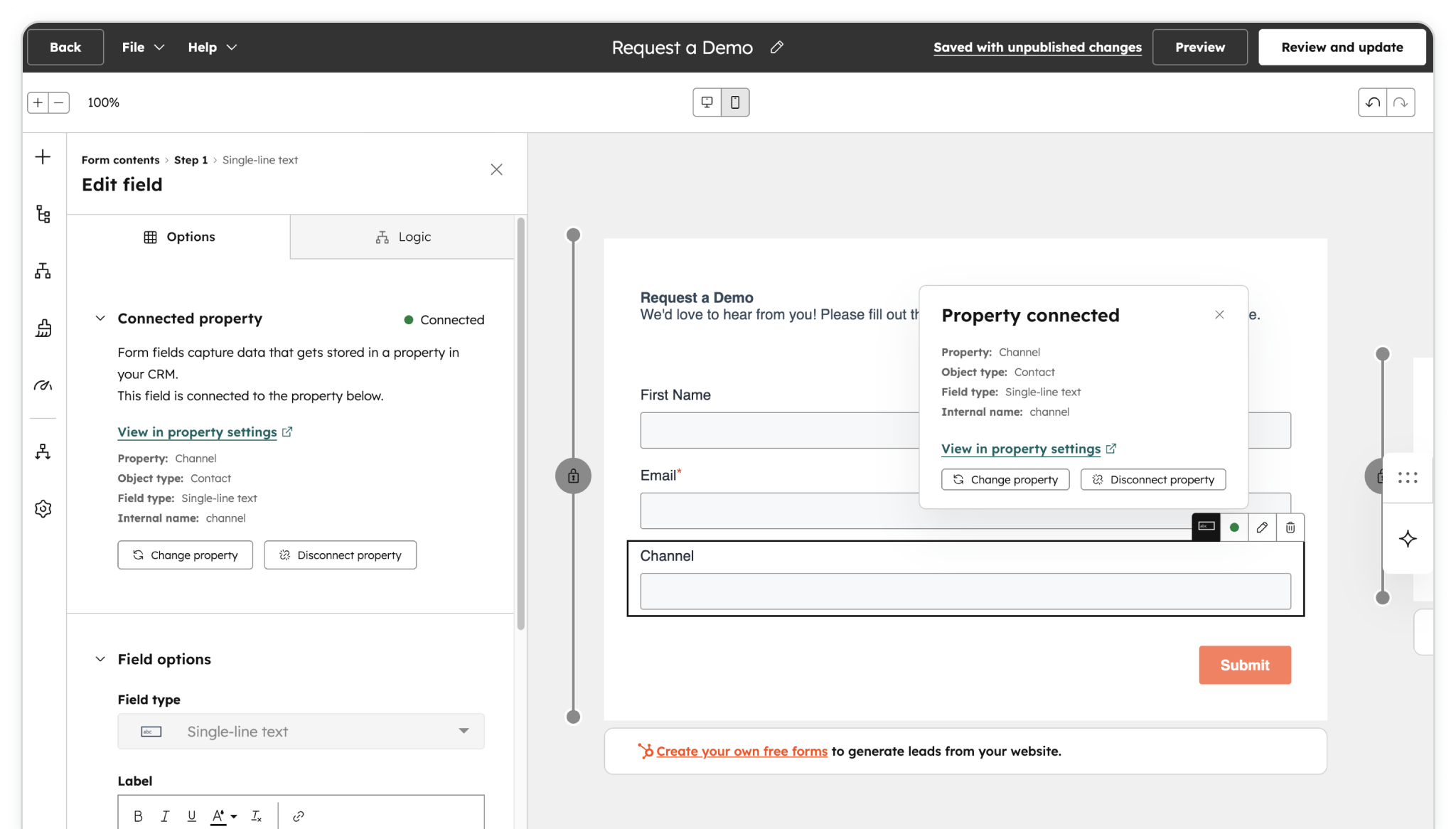Viewport: 1456px width, 829px height.
Task: Click Disconnect property in the popup
Action: (x=1152, y=479)
